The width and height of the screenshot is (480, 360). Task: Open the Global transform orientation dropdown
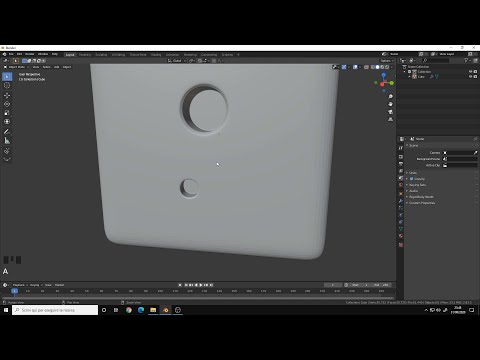177,61
